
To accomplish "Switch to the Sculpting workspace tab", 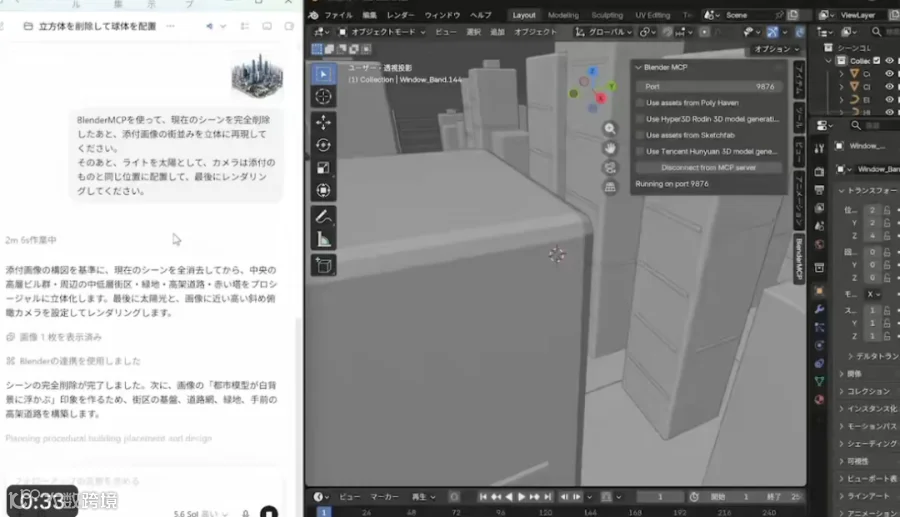I will (607, 15).
